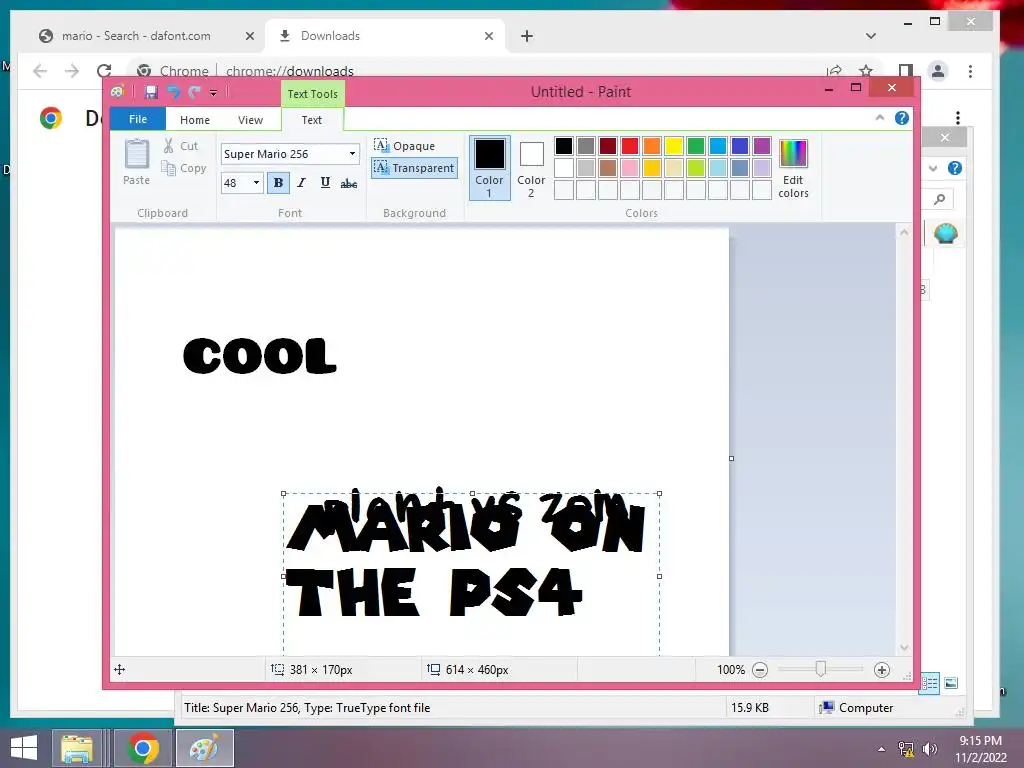Click the Paint application icon in the title bar
The height and width of the screenshot is (768, 1024).
tap(118, 92)
